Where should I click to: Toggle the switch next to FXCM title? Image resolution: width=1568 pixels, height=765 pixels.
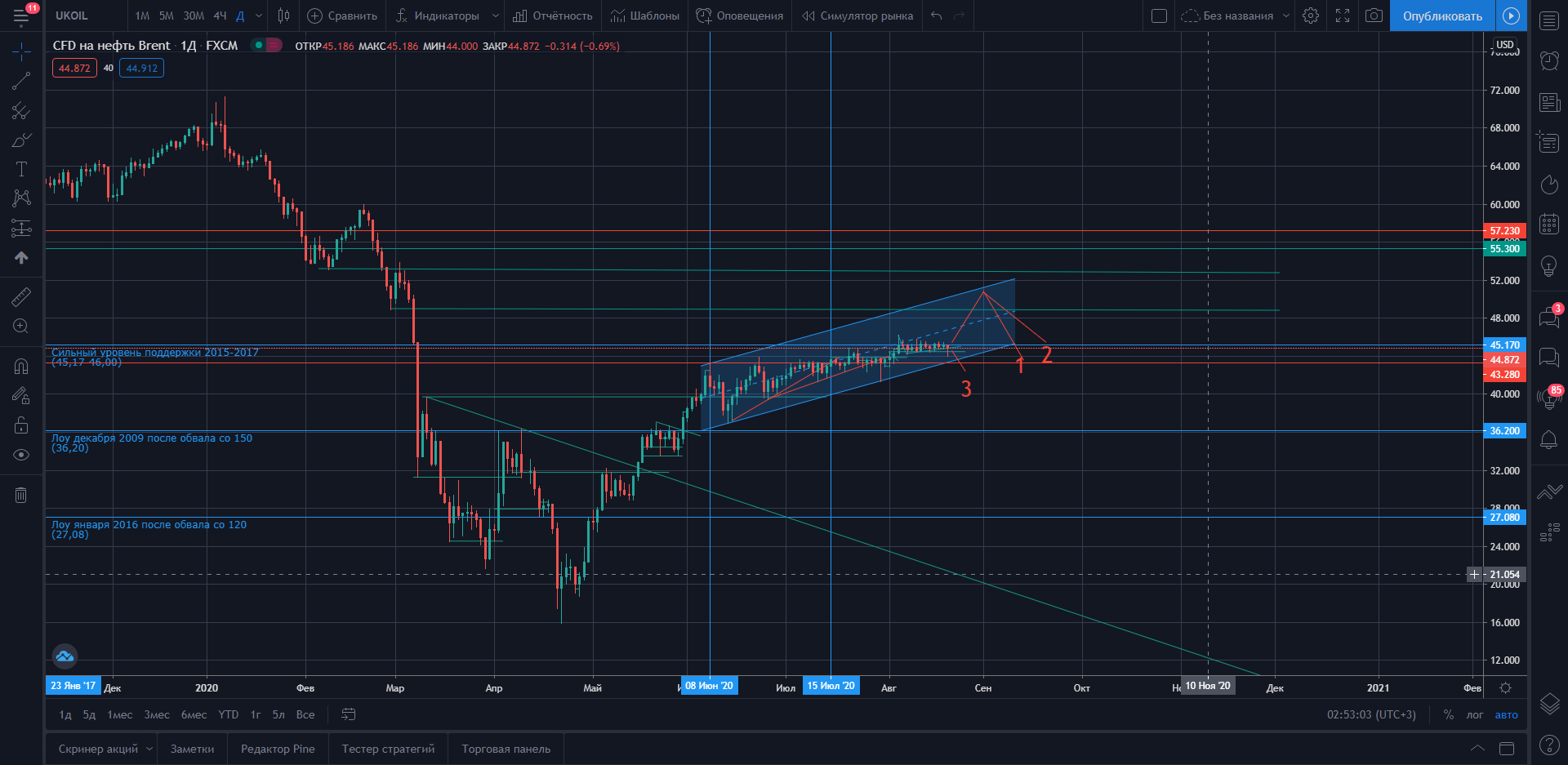click(267, 45)
